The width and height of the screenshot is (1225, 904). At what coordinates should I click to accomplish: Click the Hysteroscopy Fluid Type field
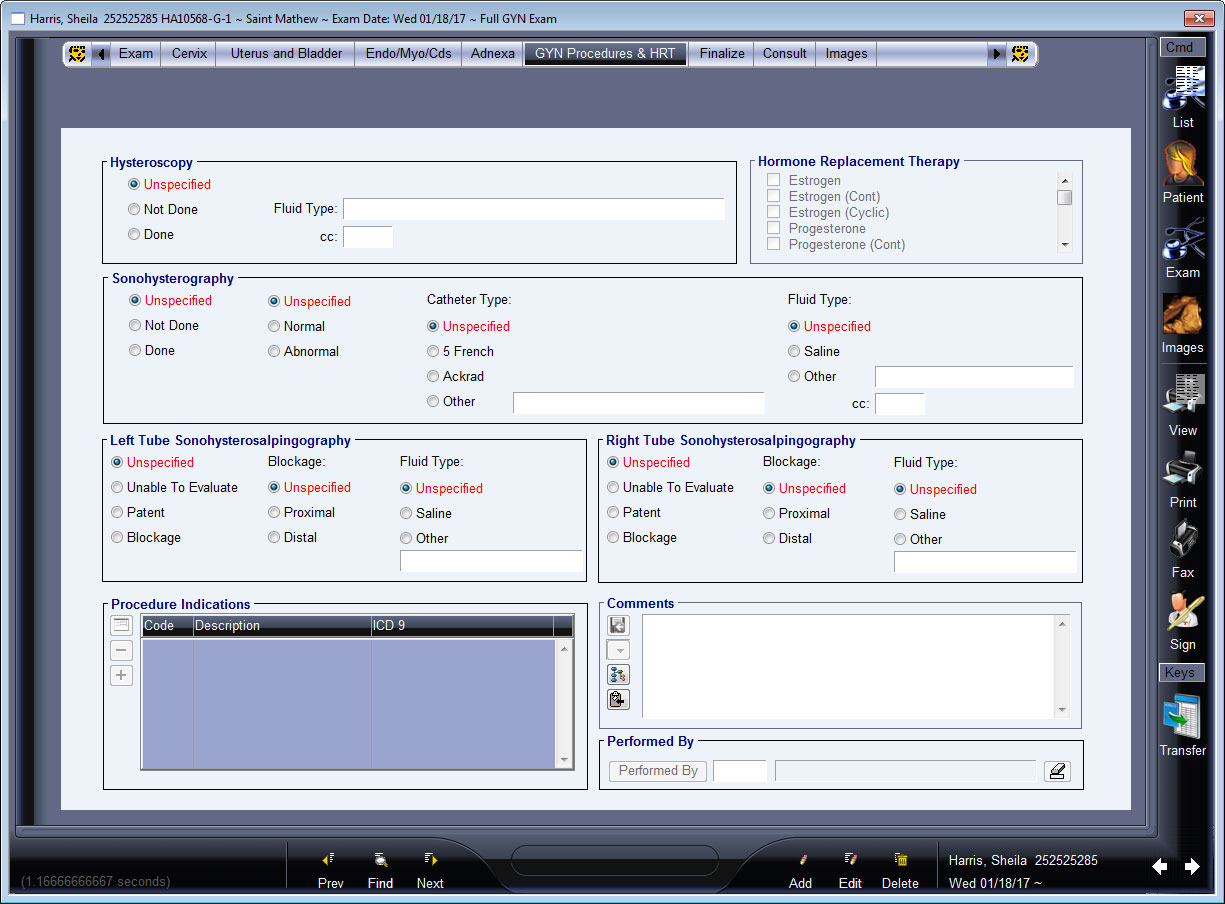(534, 209)
